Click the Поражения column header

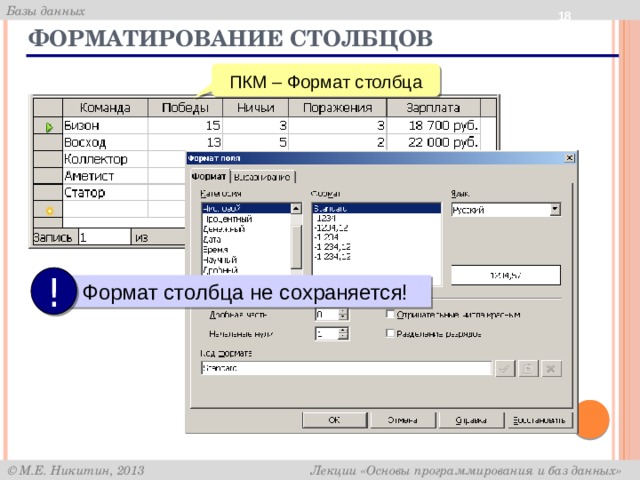pyautogui.click(x=337, y=108)
